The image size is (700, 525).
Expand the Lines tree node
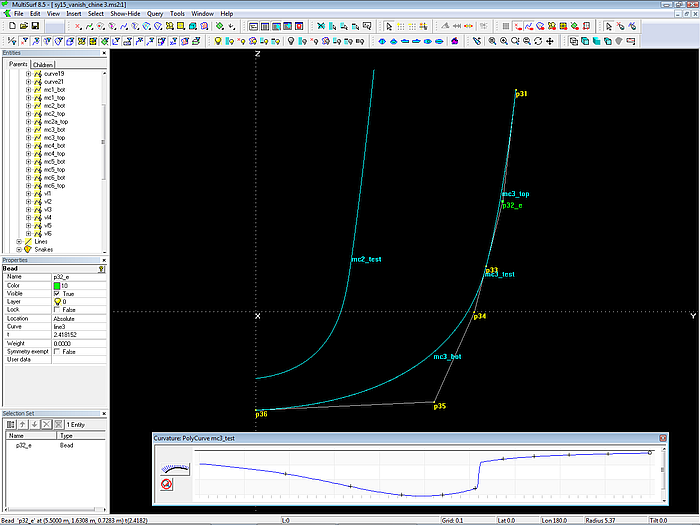tap(19, 241)
